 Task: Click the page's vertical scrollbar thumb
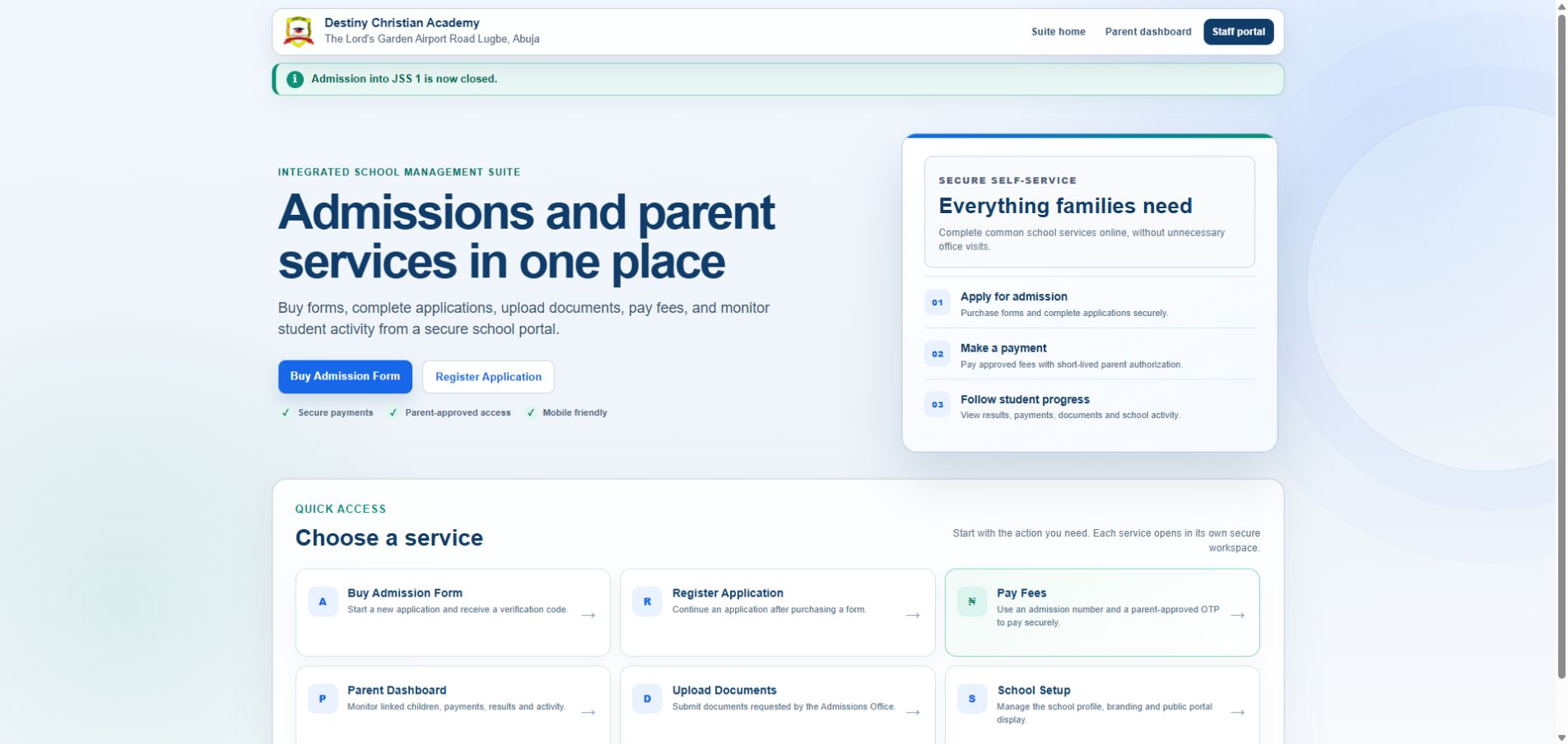[1561, 346]
